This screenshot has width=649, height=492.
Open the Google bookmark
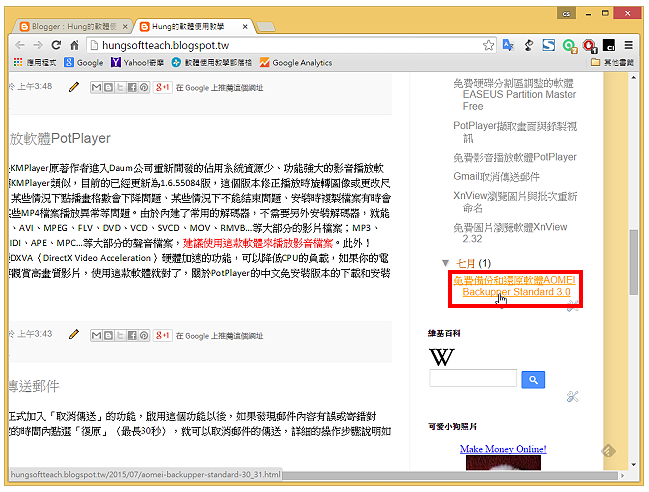click(84, 62)
